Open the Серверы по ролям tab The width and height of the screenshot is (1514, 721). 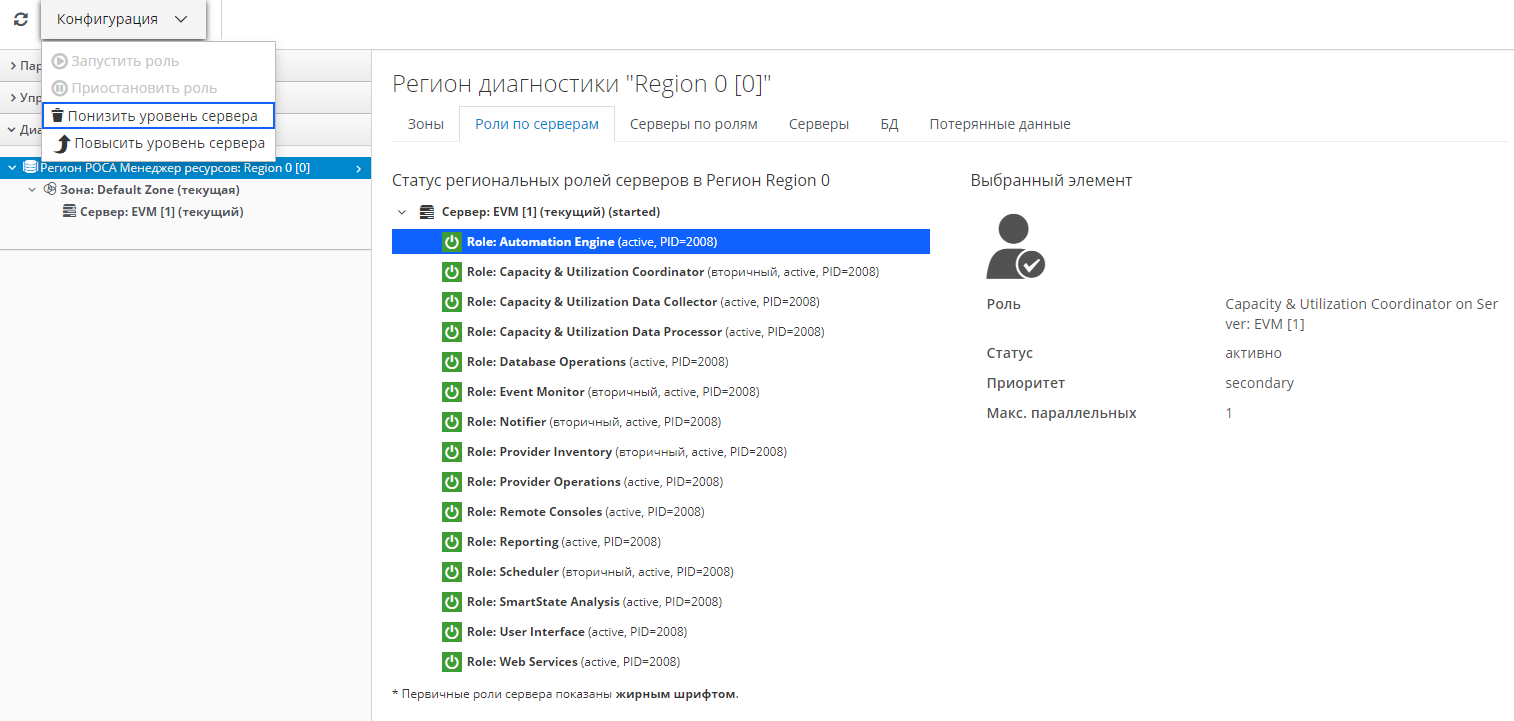tap(693, 124)
